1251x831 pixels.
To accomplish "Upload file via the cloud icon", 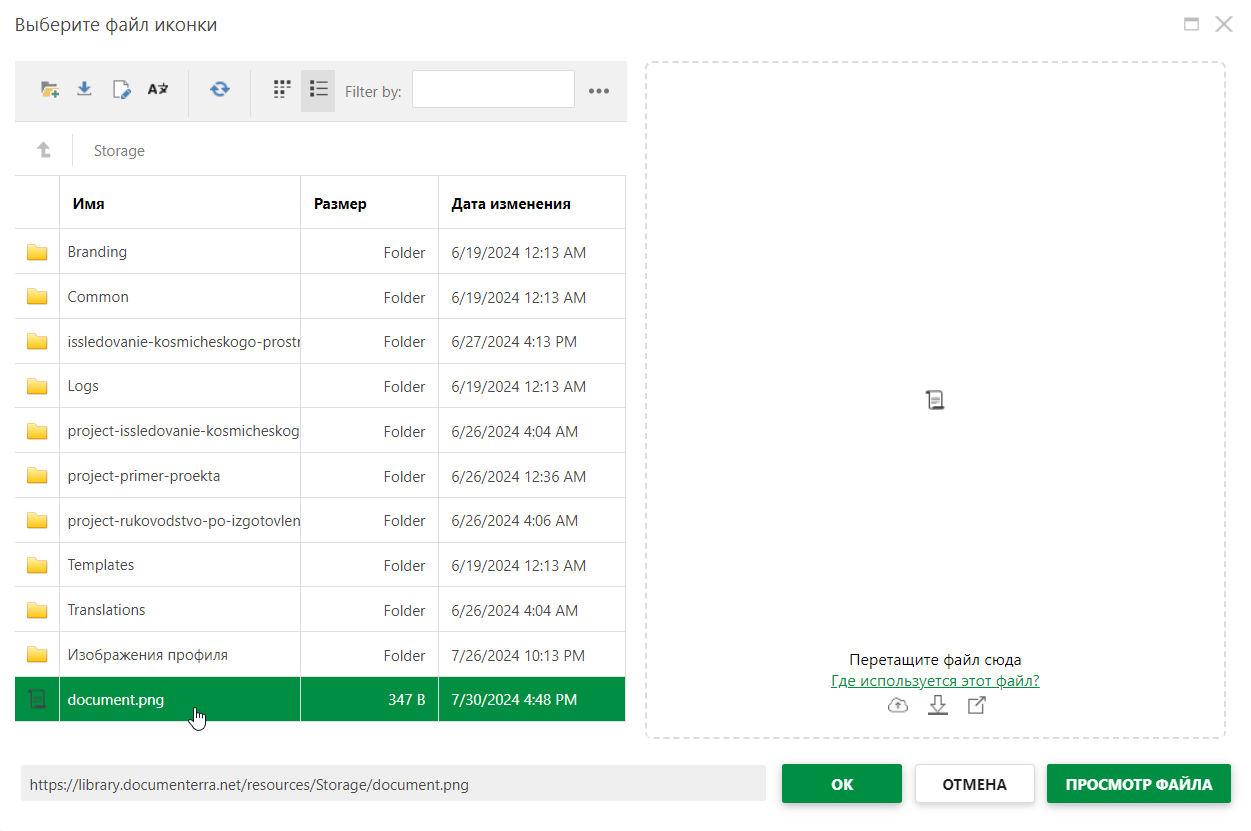I will click(898, 706).
